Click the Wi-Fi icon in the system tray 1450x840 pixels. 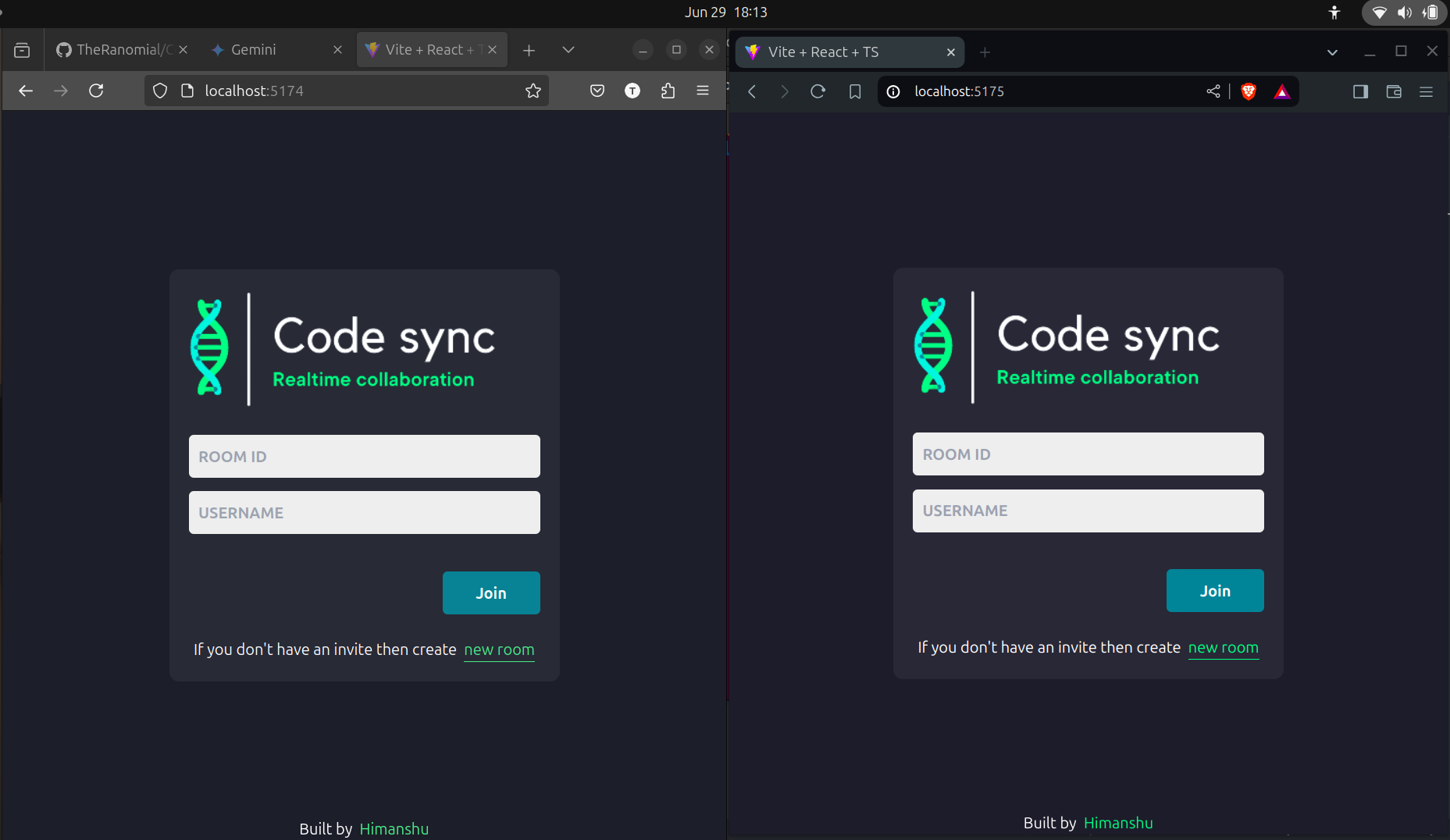tap(1380, 12)
